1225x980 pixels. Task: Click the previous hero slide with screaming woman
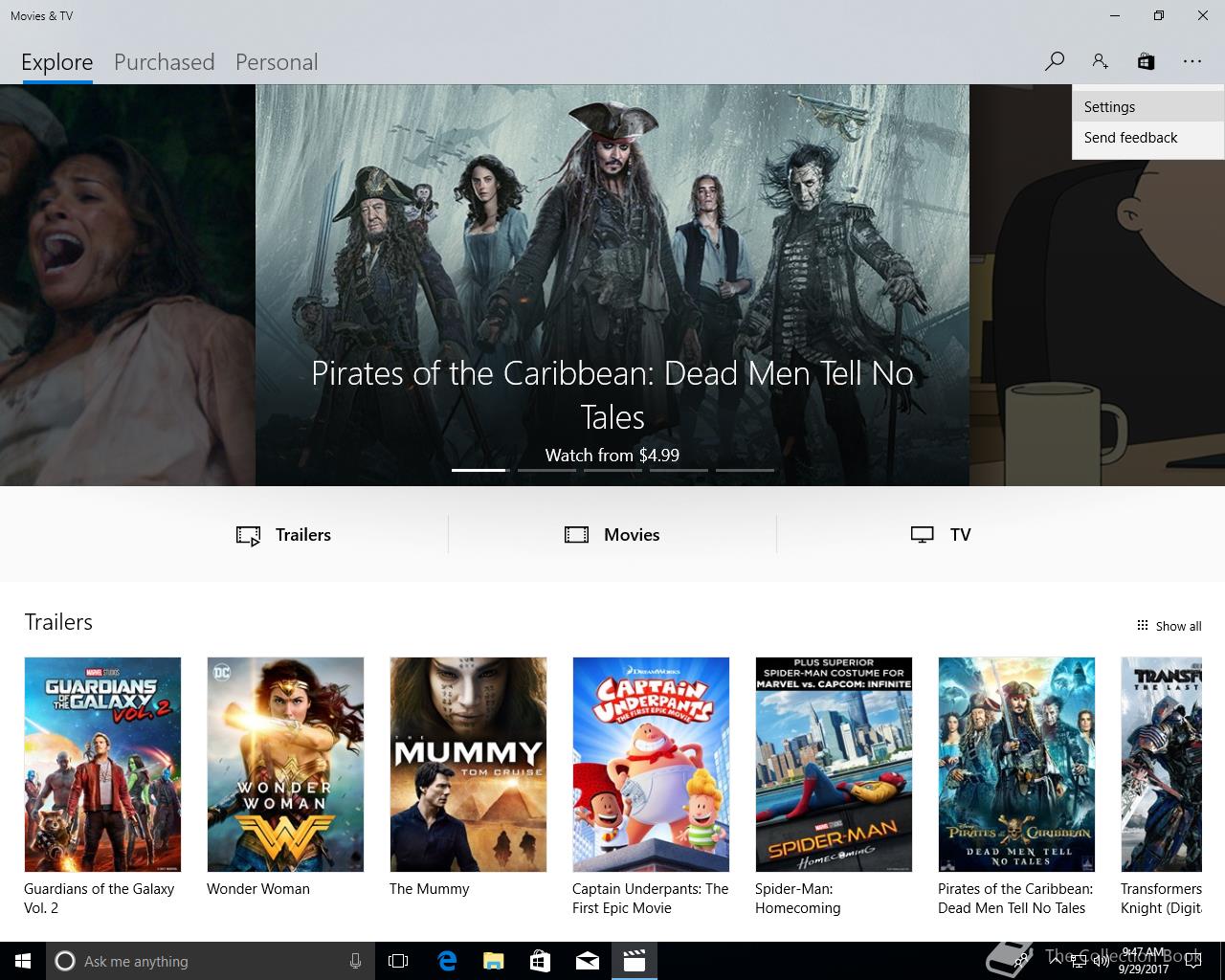127,285
